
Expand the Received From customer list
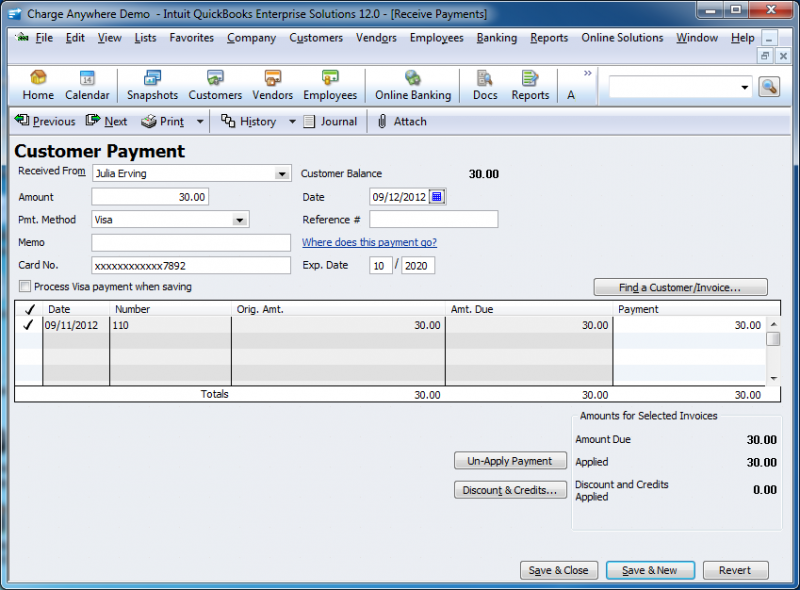[282, 173]
